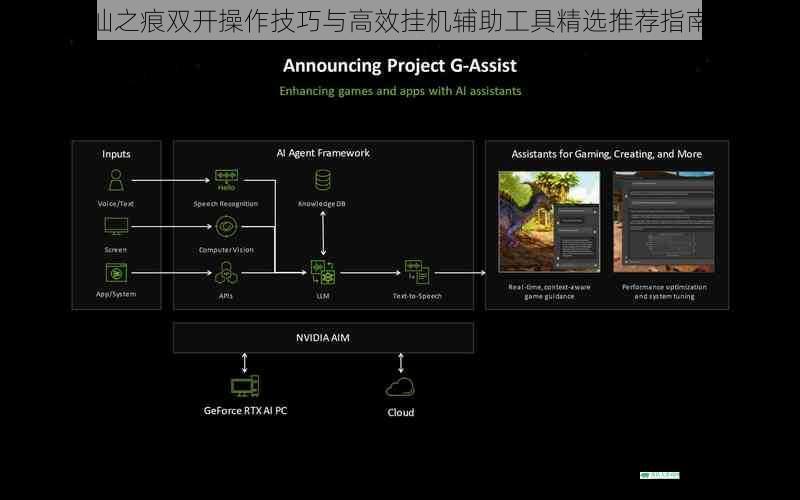Click 'Enhancing games and apps with AI assistants'
Image resolution: width=800 pixels, height=500 pixels.
(400, 91)
